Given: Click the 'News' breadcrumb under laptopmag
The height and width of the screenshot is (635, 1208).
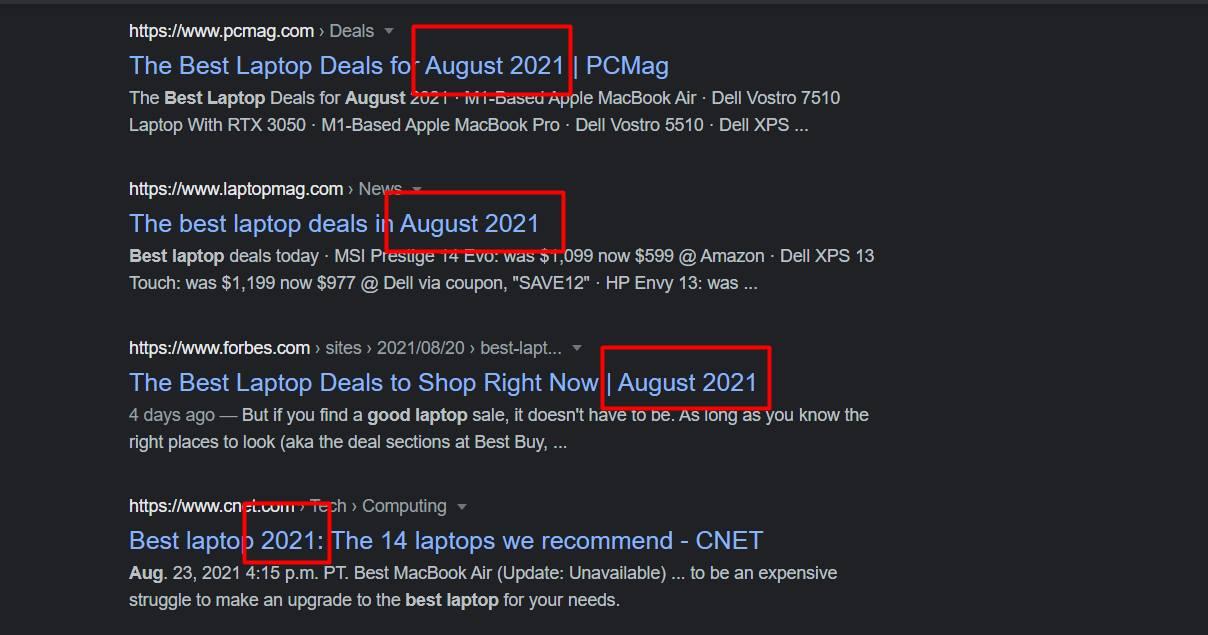Looking at the screenshot, I should [380, 189].
